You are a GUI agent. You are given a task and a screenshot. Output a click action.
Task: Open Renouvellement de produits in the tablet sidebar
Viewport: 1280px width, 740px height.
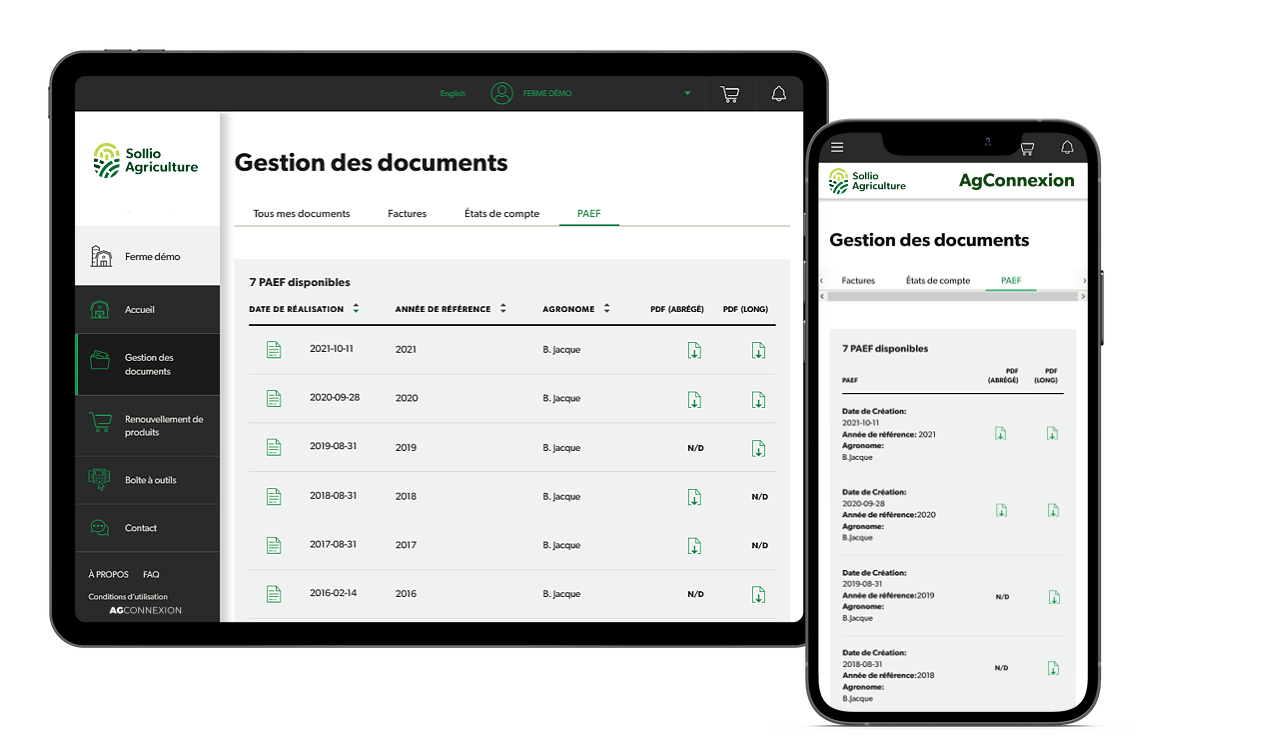(148, 425)
